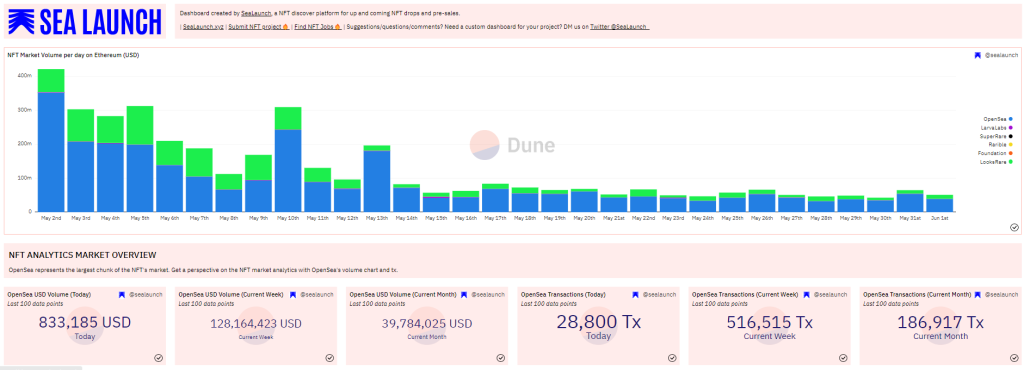The image size is (1024, 370).
Task: Click the 186,917 Tx value
Action: click(x=940, y=322)
